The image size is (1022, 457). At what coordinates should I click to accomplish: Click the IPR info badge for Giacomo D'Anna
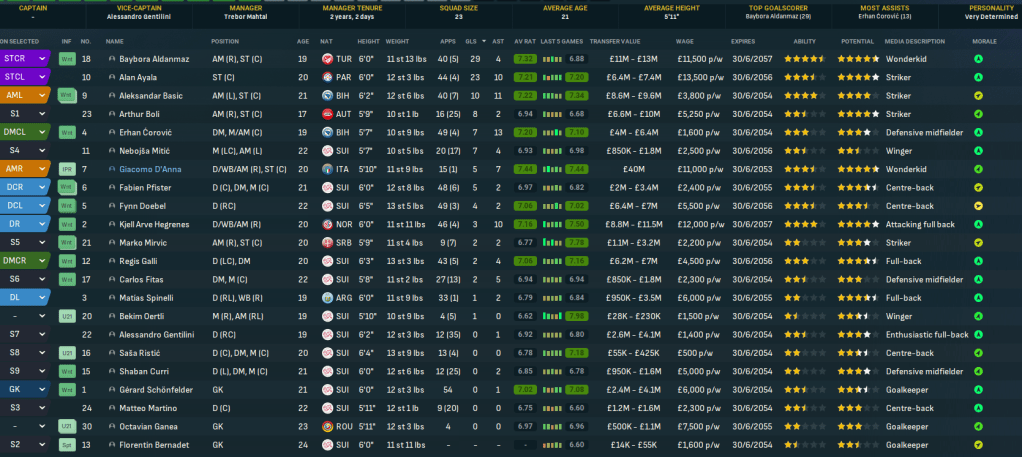click(x=66, y=169)
